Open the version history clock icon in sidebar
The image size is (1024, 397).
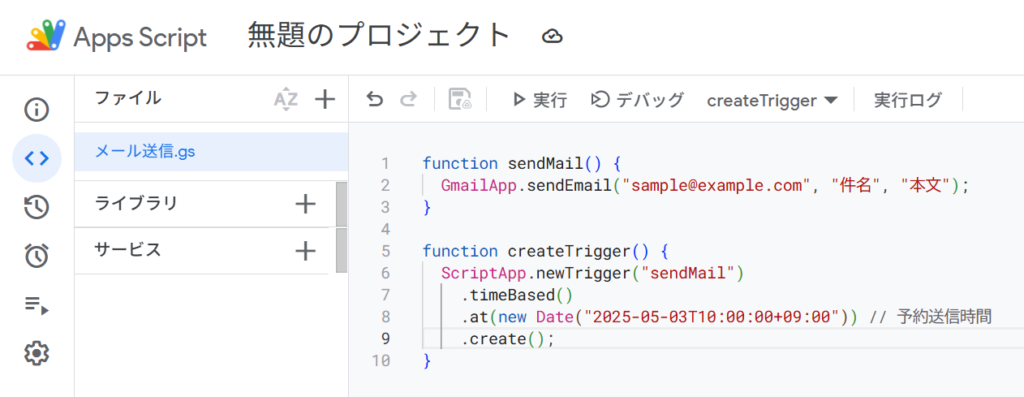pyautogui.click(x=37, y=208)
